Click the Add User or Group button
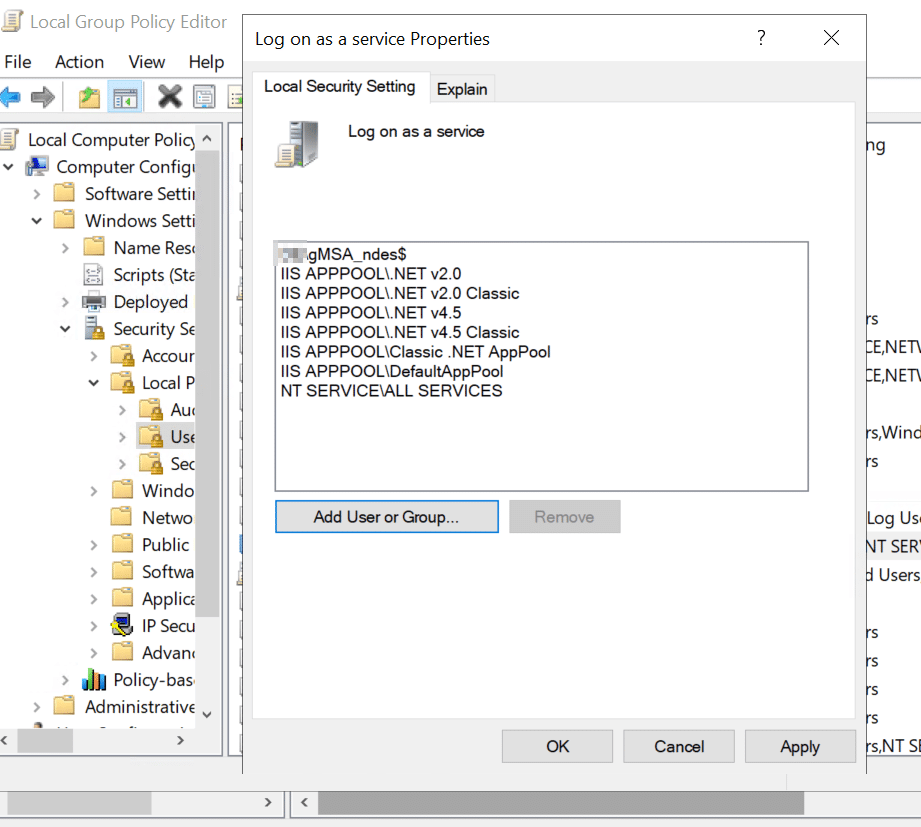 386,516
